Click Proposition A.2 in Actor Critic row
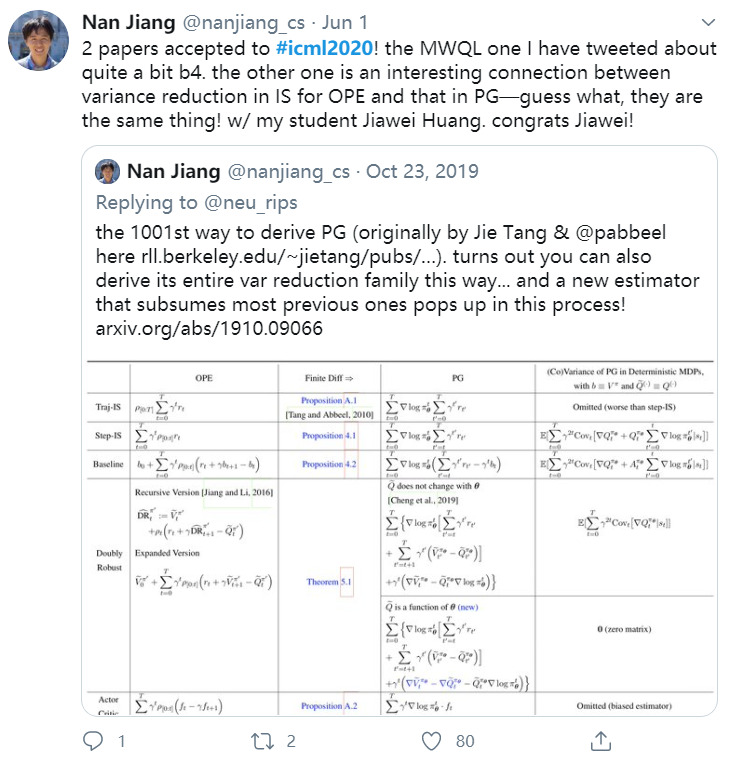The height and width of the screenshot is (764, 737). (x=322, y=706)
